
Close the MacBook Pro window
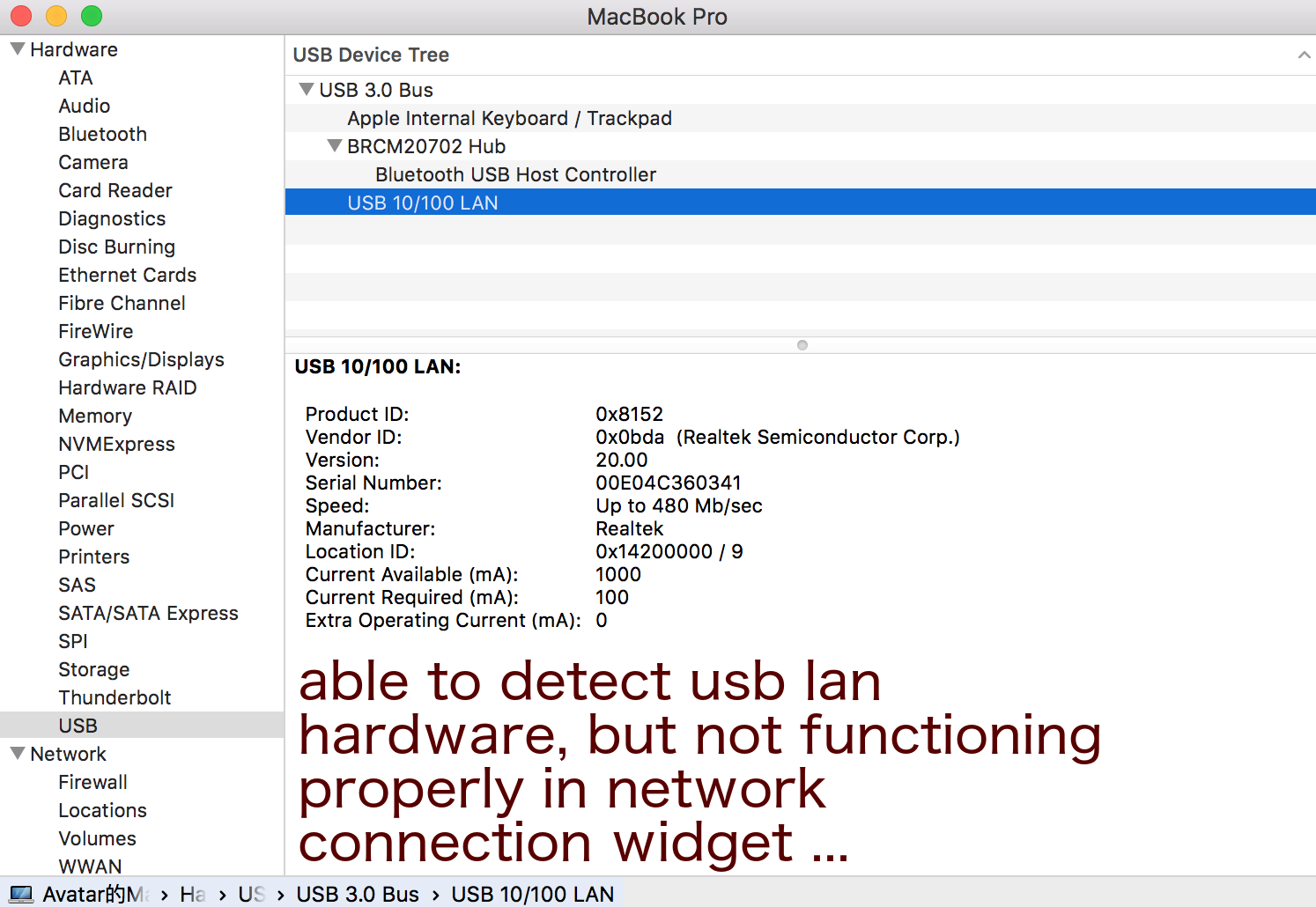pos(21,16)
